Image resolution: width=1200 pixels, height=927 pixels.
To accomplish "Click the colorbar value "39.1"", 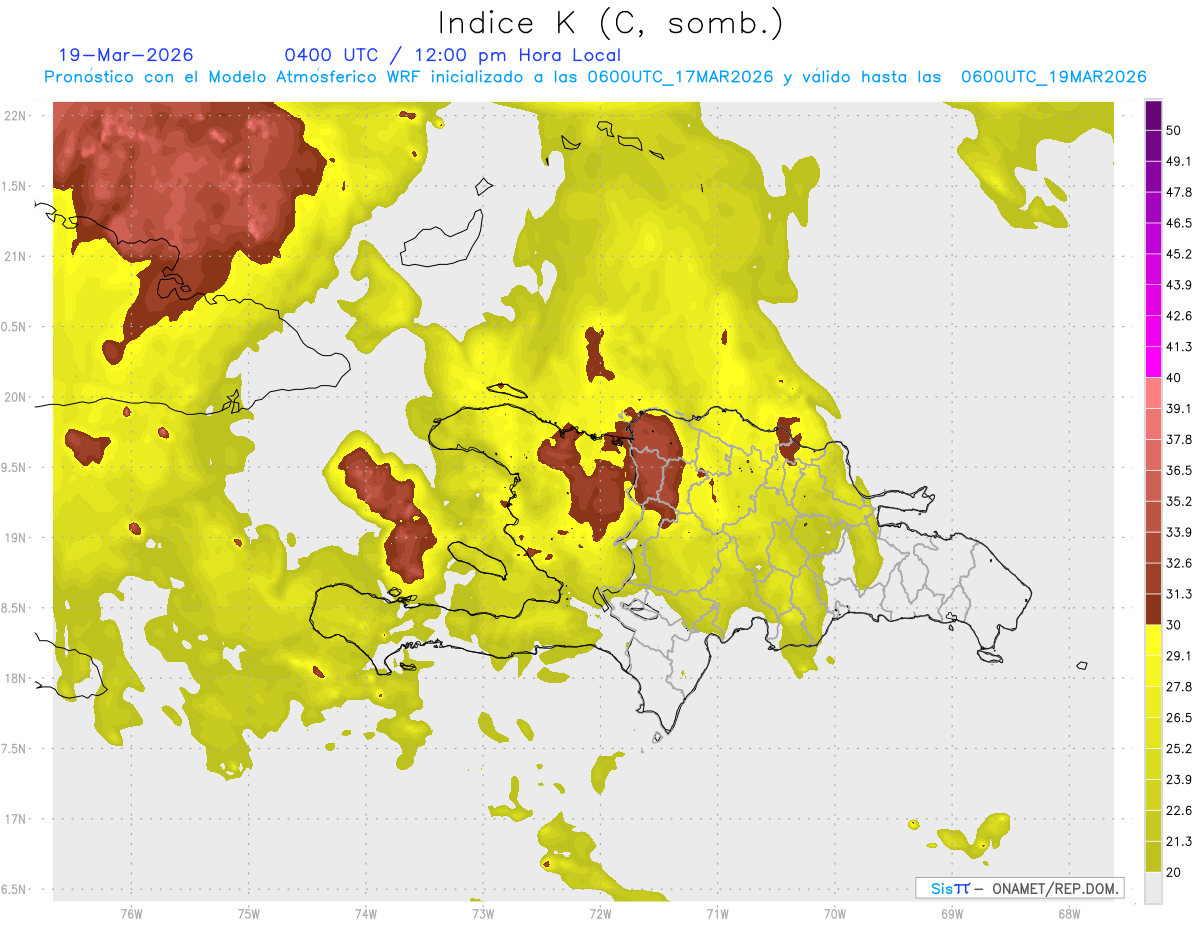I will [1179, 408].
